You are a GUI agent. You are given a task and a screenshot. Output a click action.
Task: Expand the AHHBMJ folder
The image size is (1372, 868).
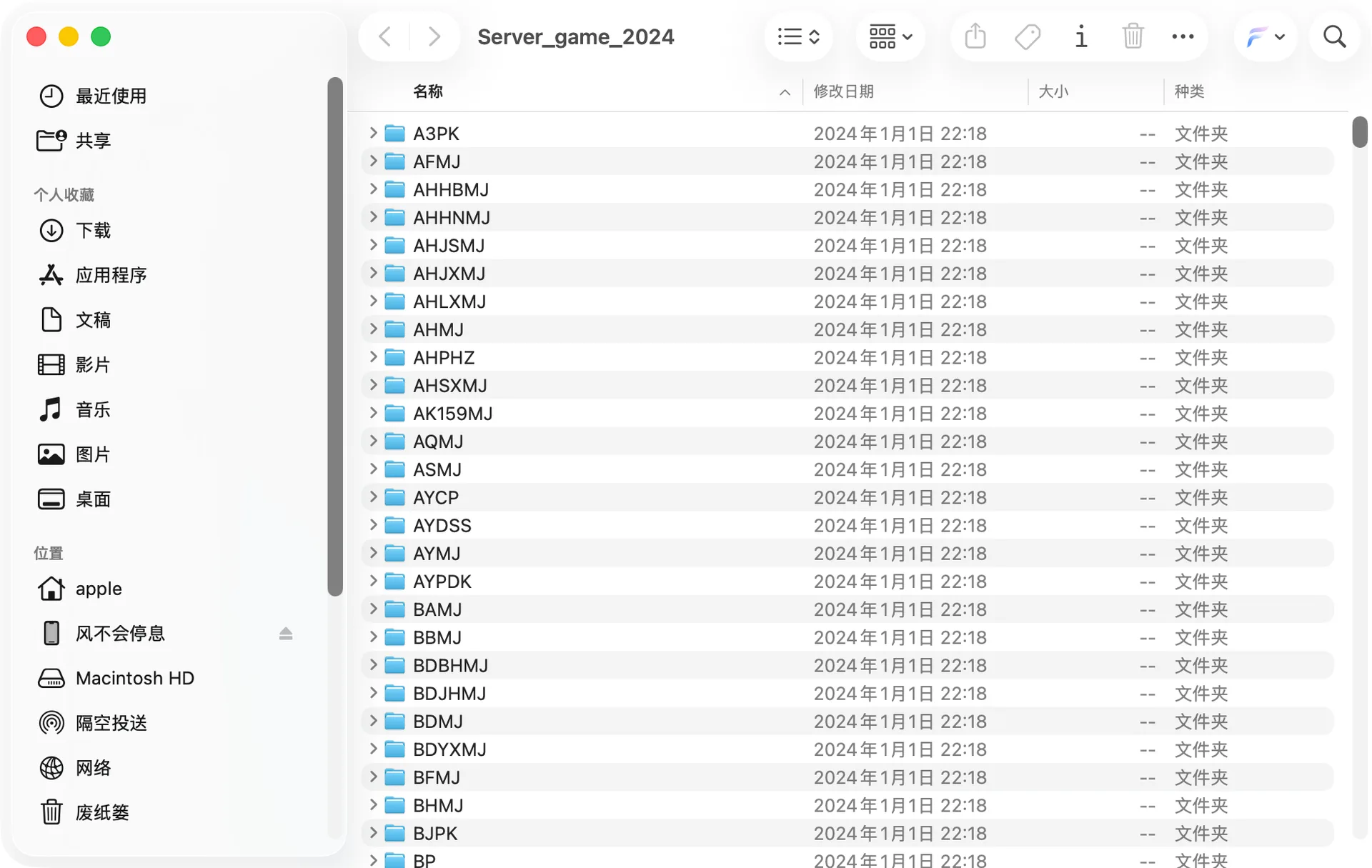(x=373, y=189)
